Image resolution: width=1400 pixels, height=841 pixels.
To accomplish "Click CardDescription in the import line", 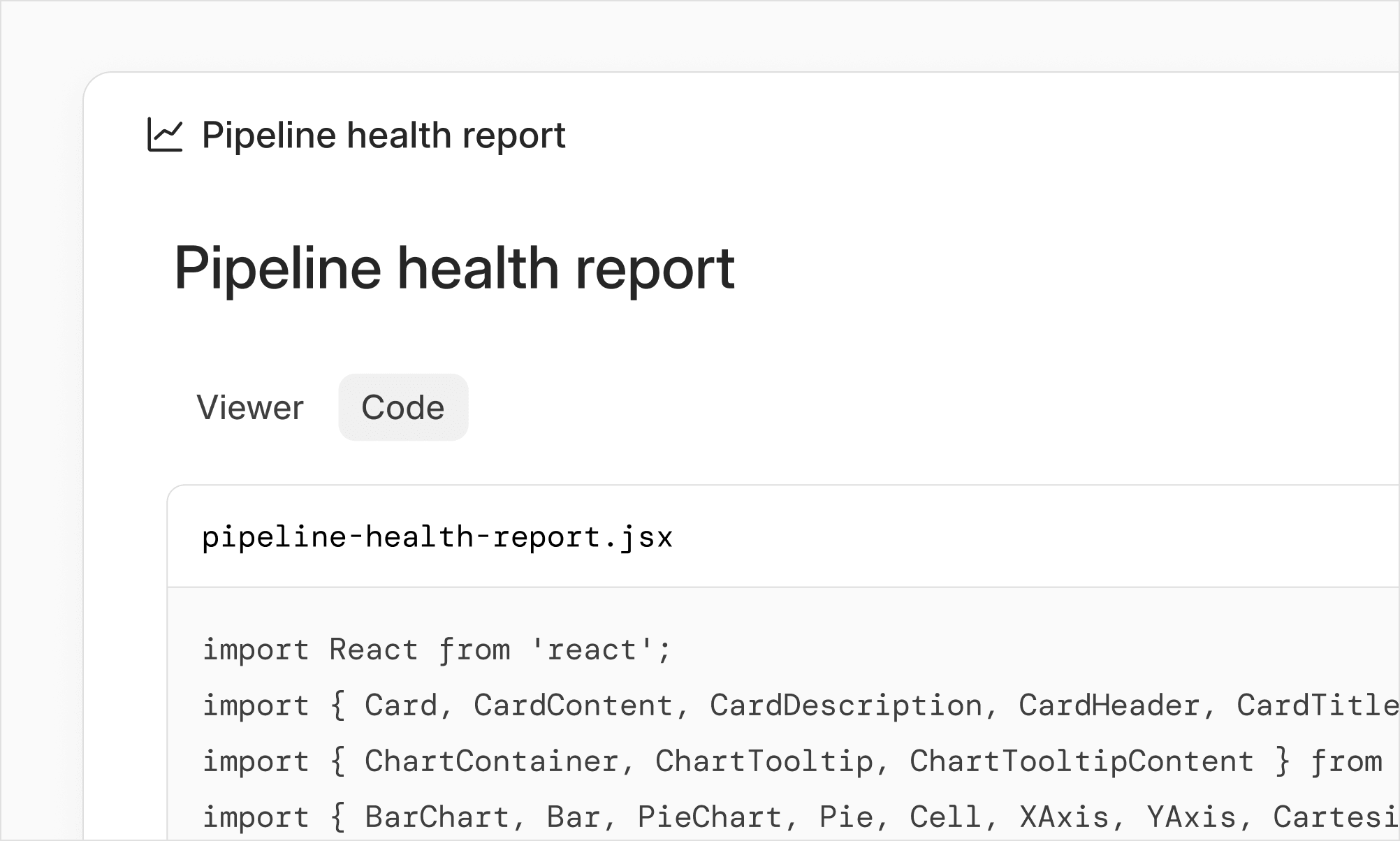I will pos(846,705).
